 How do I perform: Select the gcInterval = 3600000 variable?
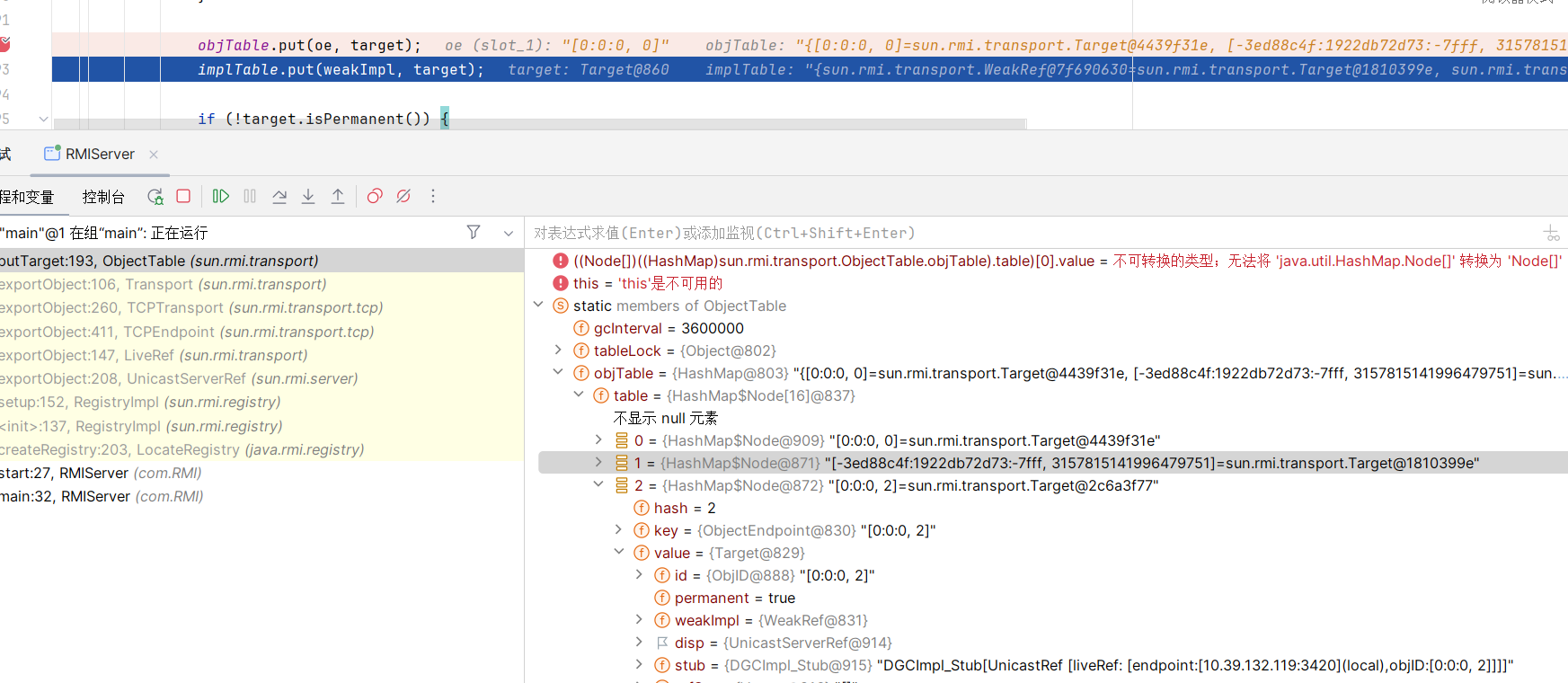(669, 328)
